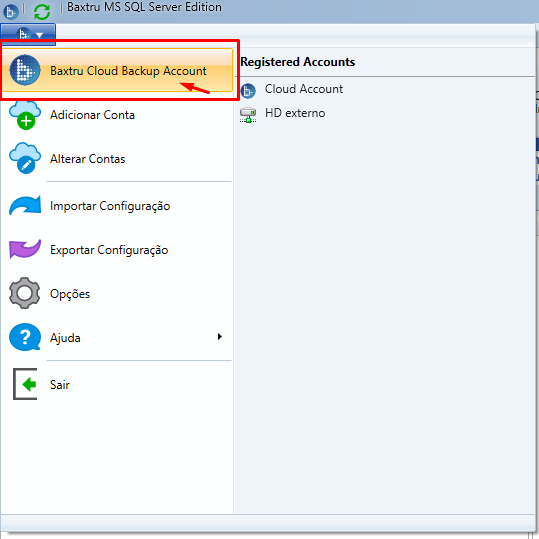This screenshot has height=539, width=539.
Task: Open the Ajuda menu entry
Action: (x=117, y=338)
